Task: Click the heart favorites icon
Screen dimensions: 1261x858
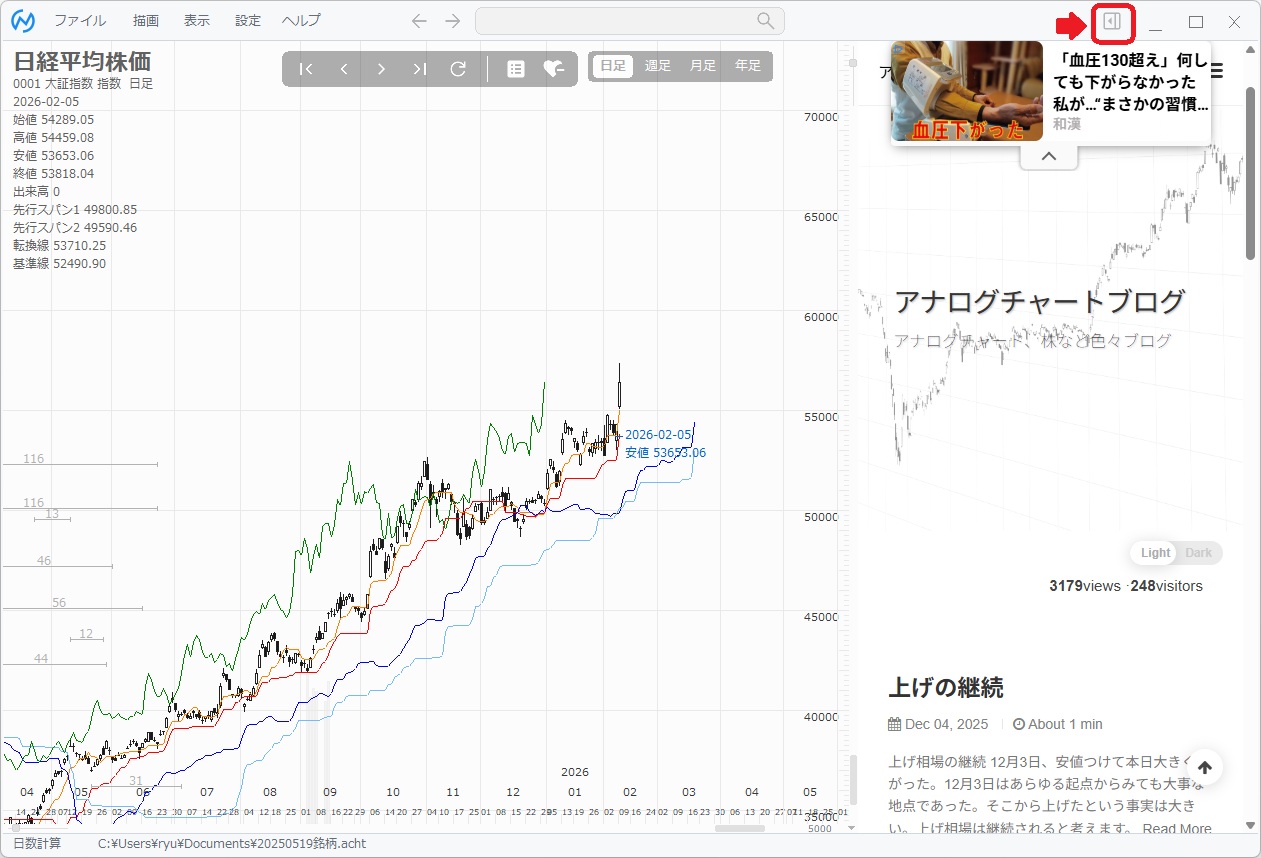Action: [553, 69]
